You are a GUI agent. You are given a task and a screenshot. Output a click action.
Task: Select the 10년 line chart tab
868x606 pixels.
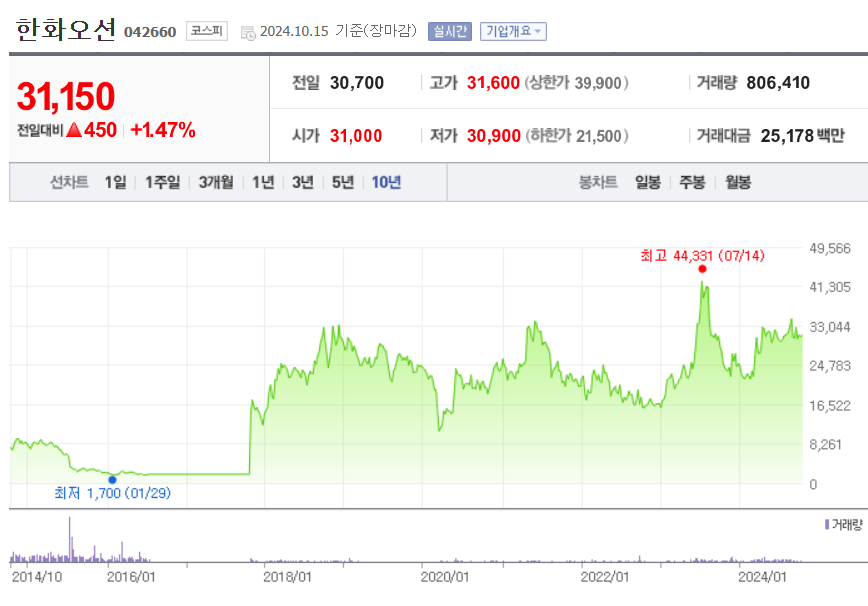click(386, 182)
